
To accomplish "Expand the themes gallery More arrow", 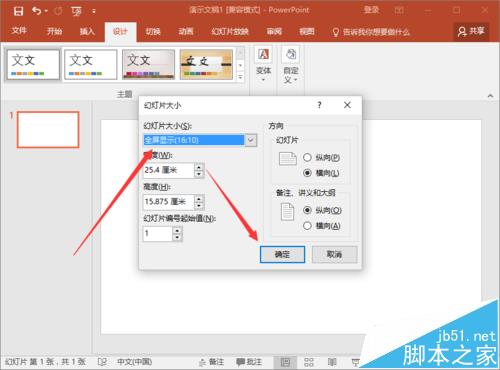I will pos(240,77).
